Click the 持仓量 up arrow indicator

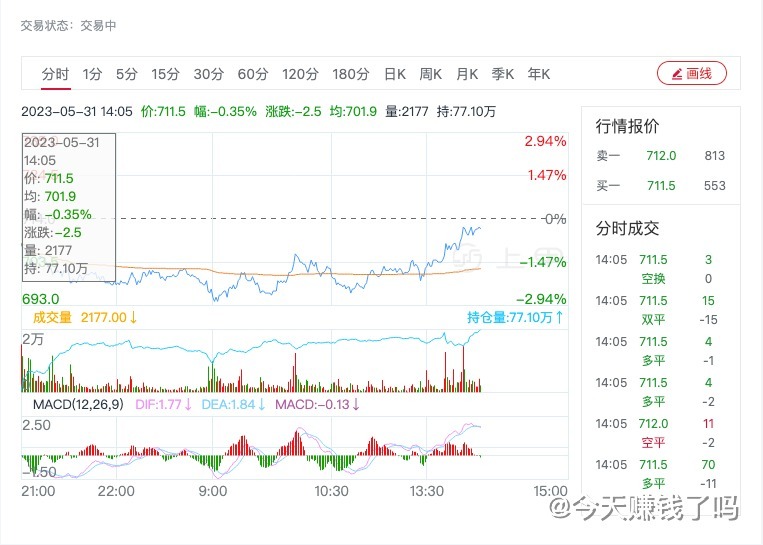pos(559,317)
